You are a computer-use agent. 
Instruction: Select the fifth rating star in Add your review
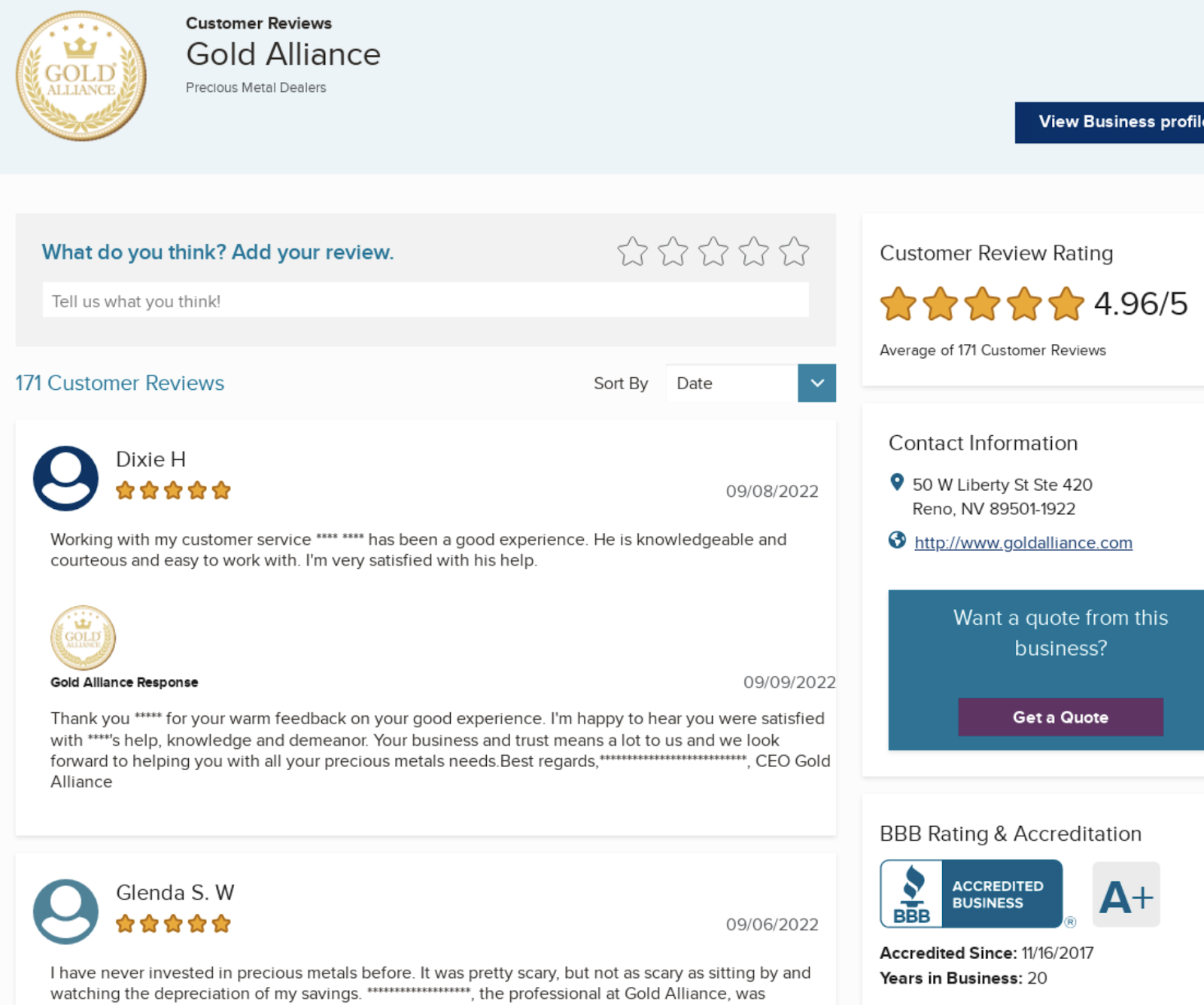click(794, 251)
